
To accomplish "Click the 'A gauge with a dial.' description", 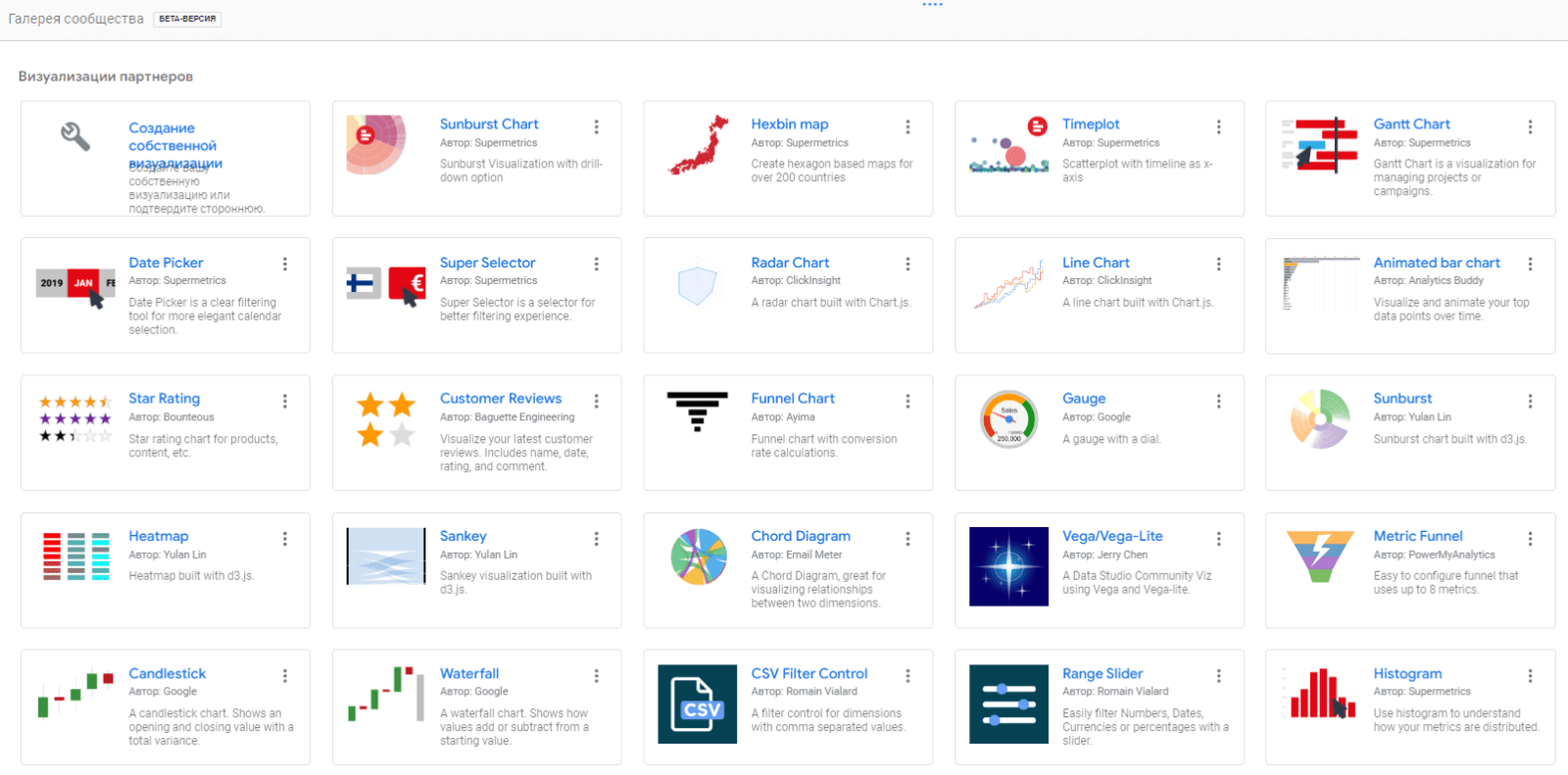I will tap(1111, 439).
